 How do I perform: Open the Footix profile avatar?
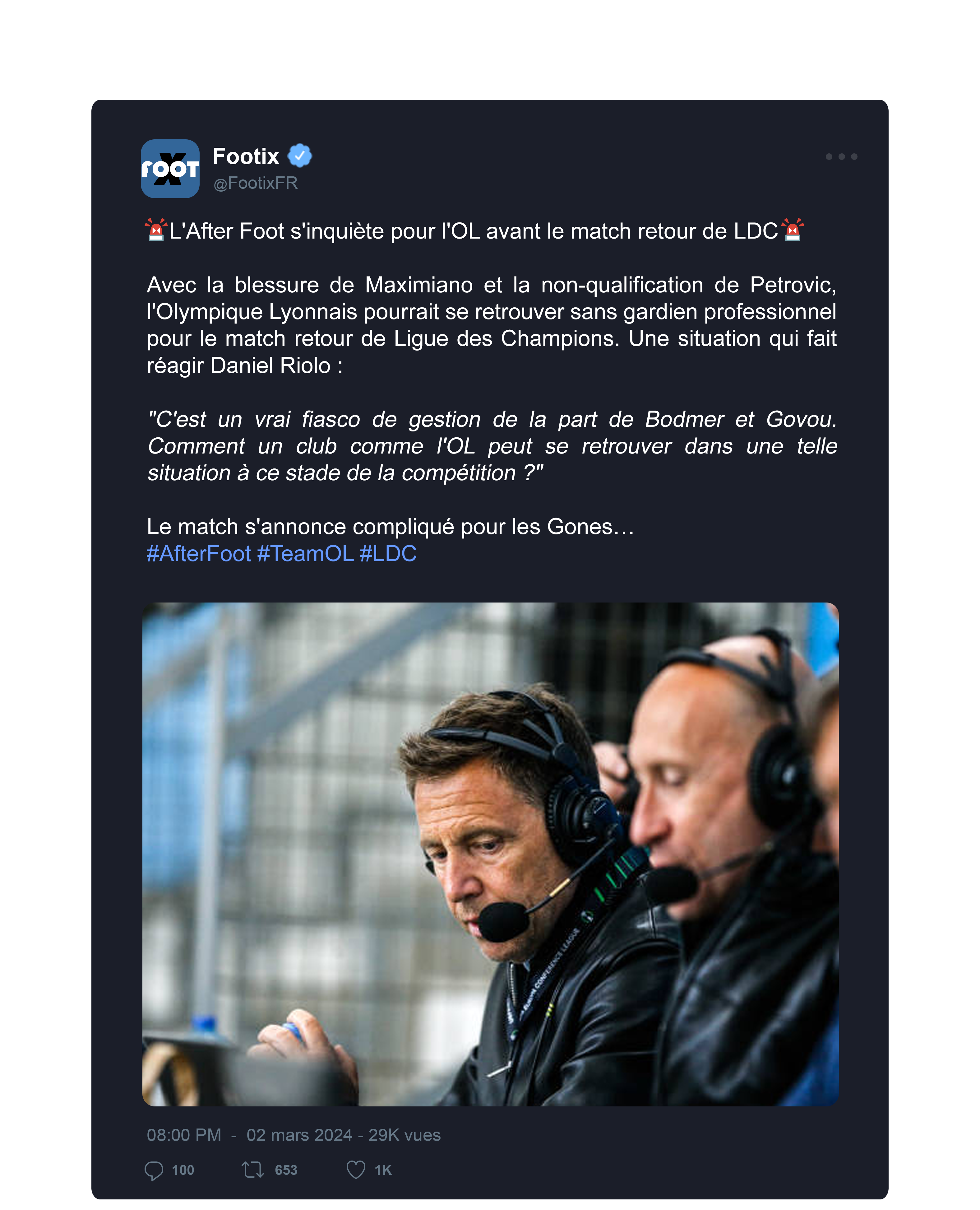click(x=170, y=169)
